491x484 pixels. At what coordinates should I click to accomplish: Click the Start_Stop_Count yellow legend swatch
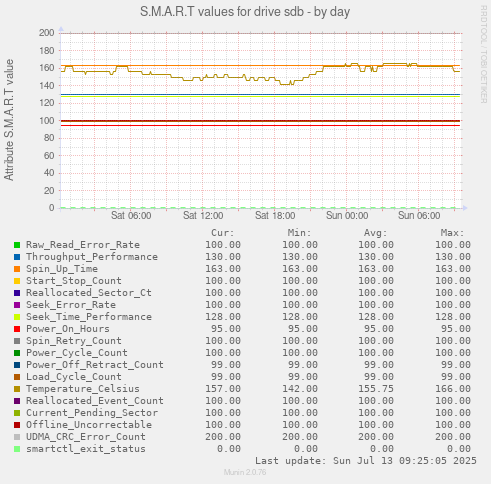(x=17, y=281)
